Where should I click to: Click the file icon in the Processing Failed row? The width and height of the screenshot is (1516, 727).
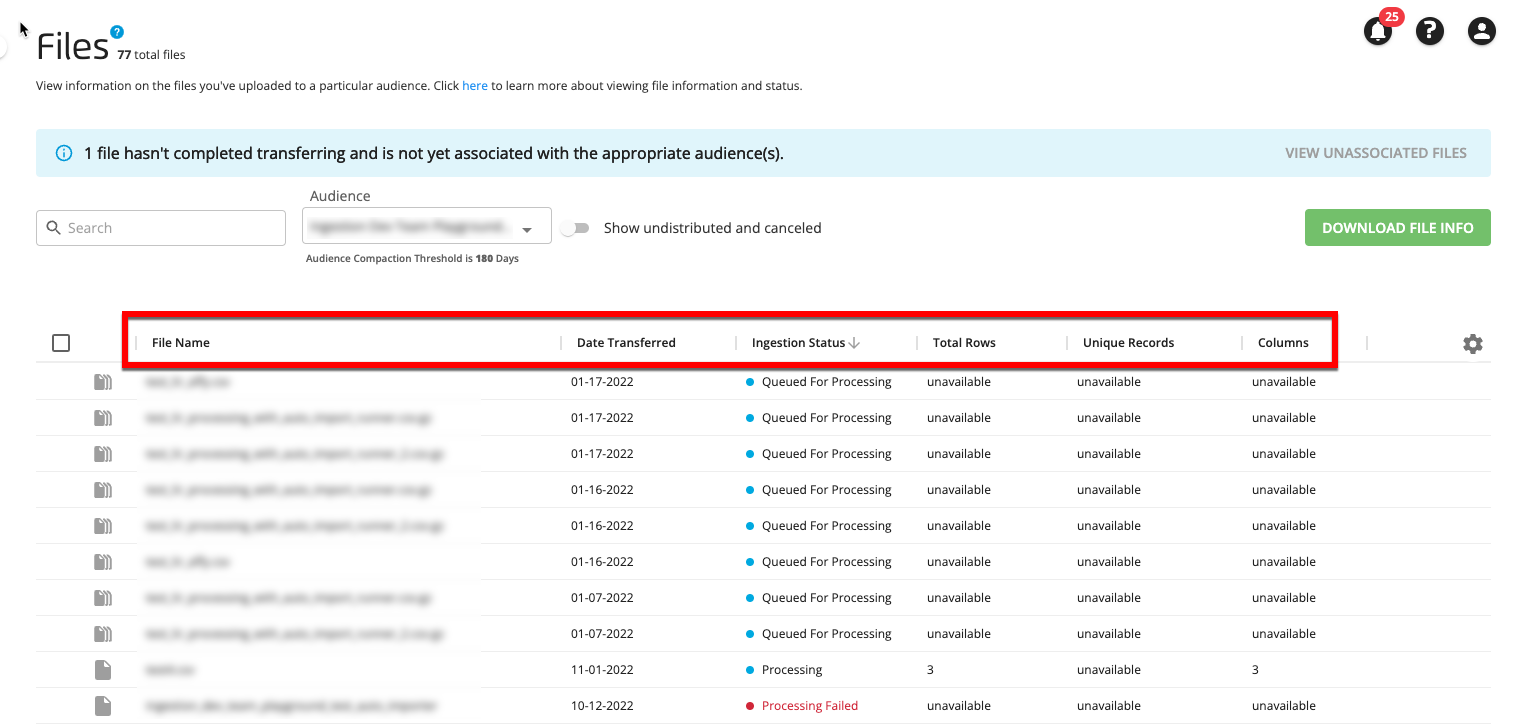pyautogui.click(x=103, y=706)
